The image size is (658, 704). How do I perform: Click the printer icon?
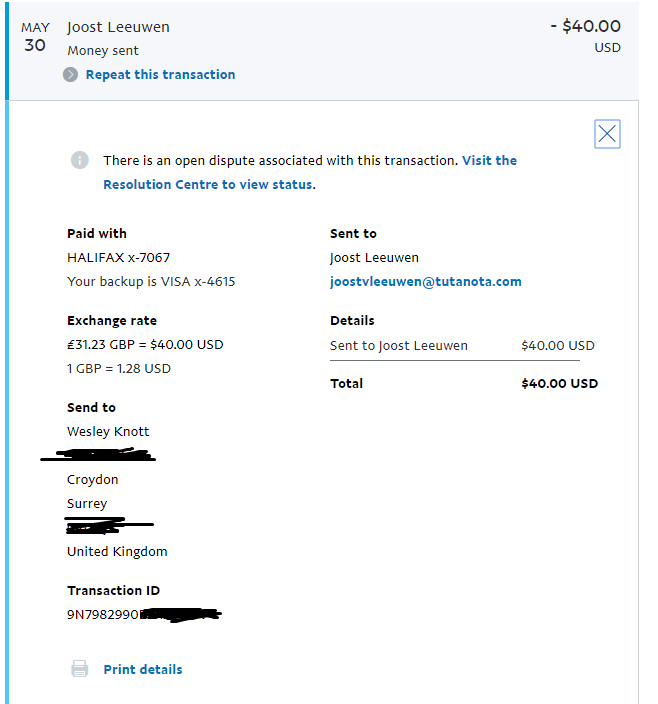(x=79, y=669)
